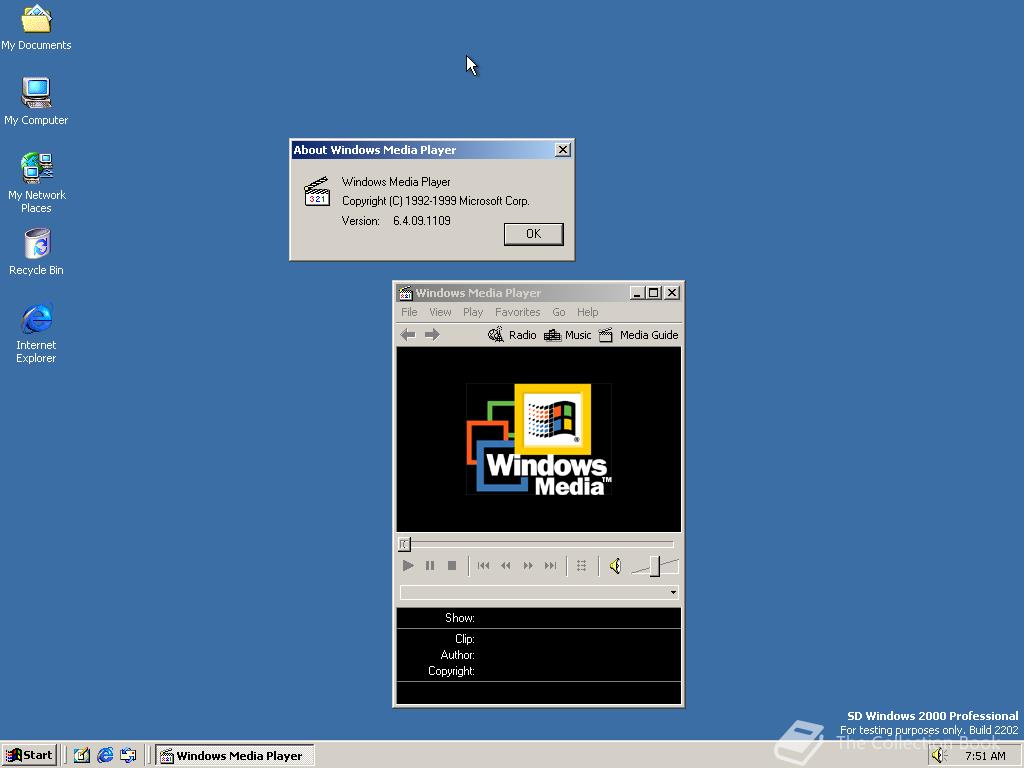Click the 7:51 AM tray clock
The height and width of the screenshot is (768, 1024).
[985, 756]
